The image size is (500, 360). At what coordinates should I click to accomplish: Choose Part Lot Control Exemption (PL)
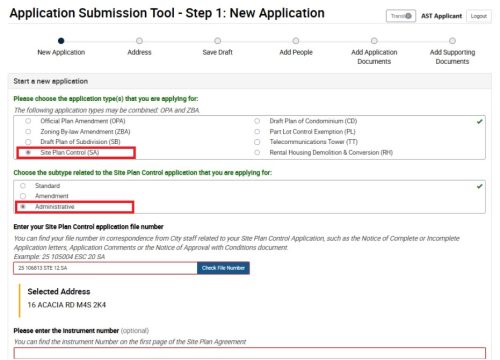click(257, 132)
